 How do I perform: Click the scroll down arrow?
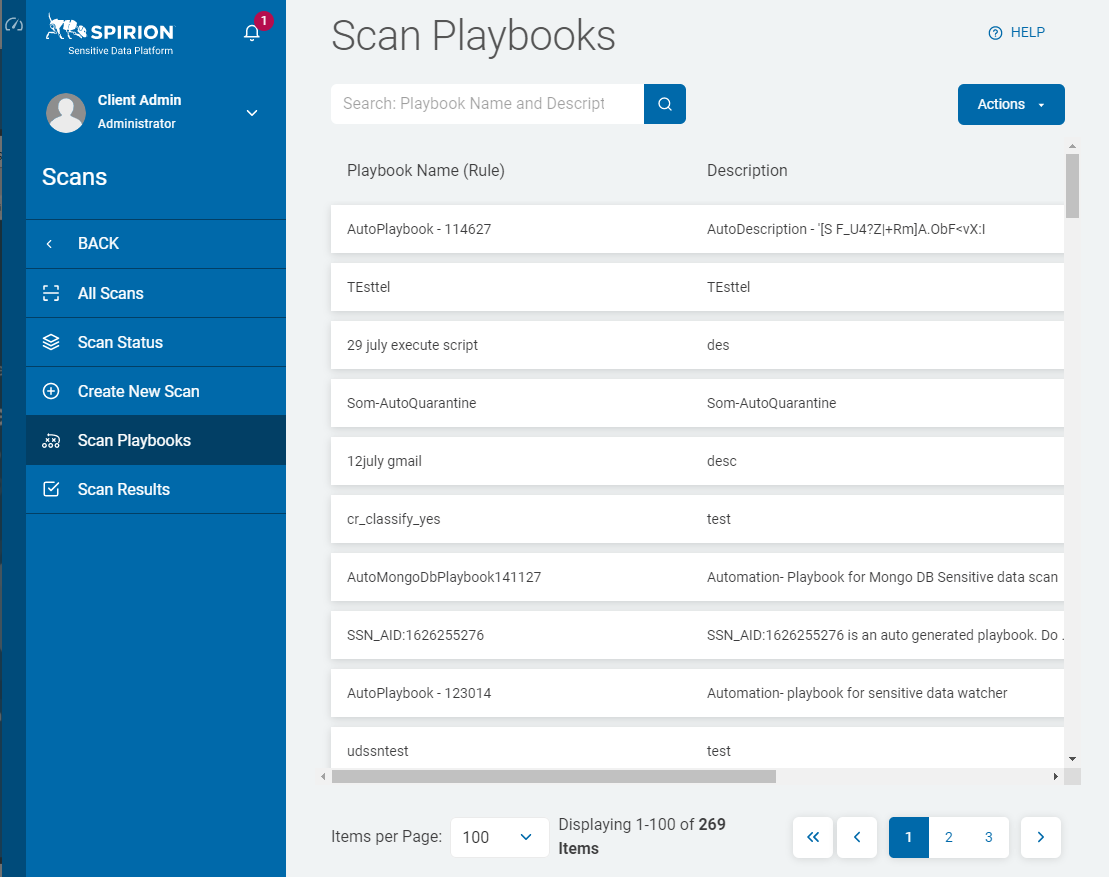pyautogui.click(x=1072, y=759)
